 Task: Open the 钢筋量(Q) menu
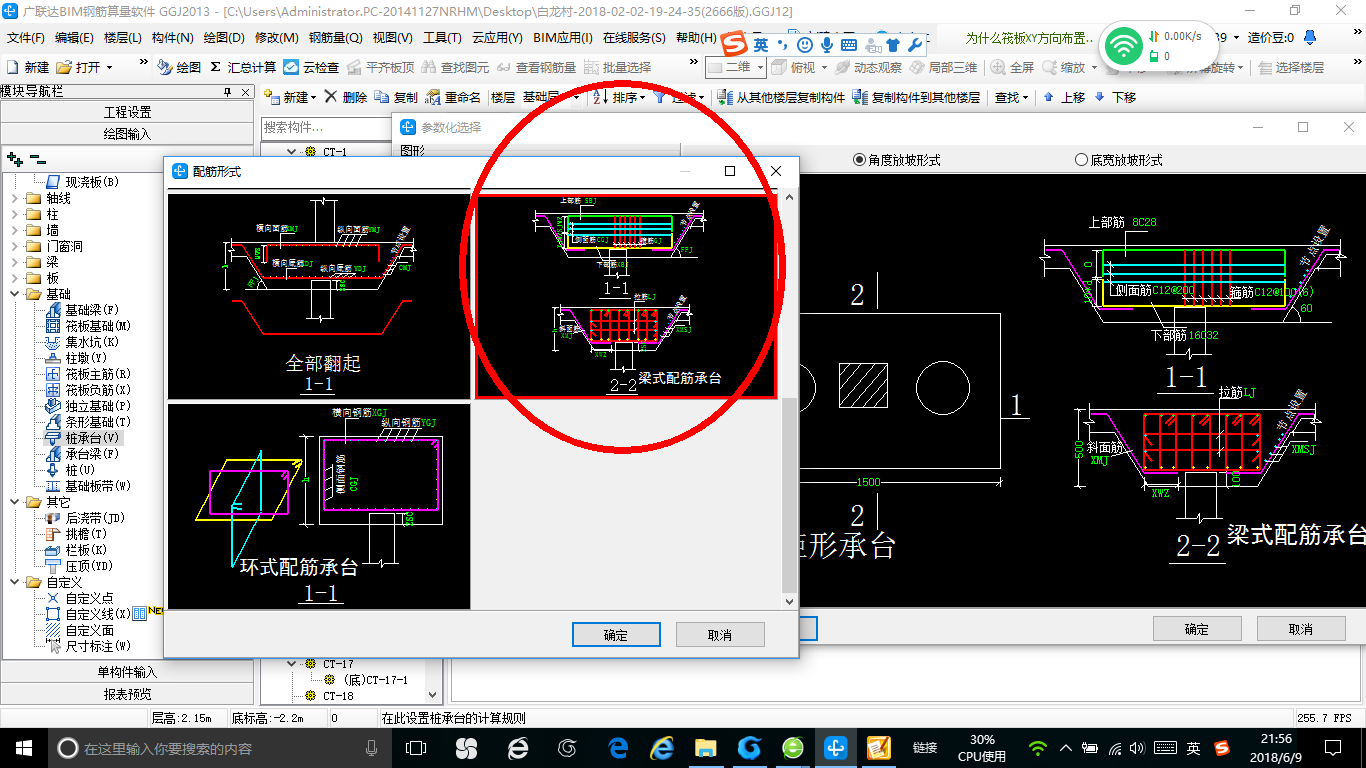tap(335, 38)
